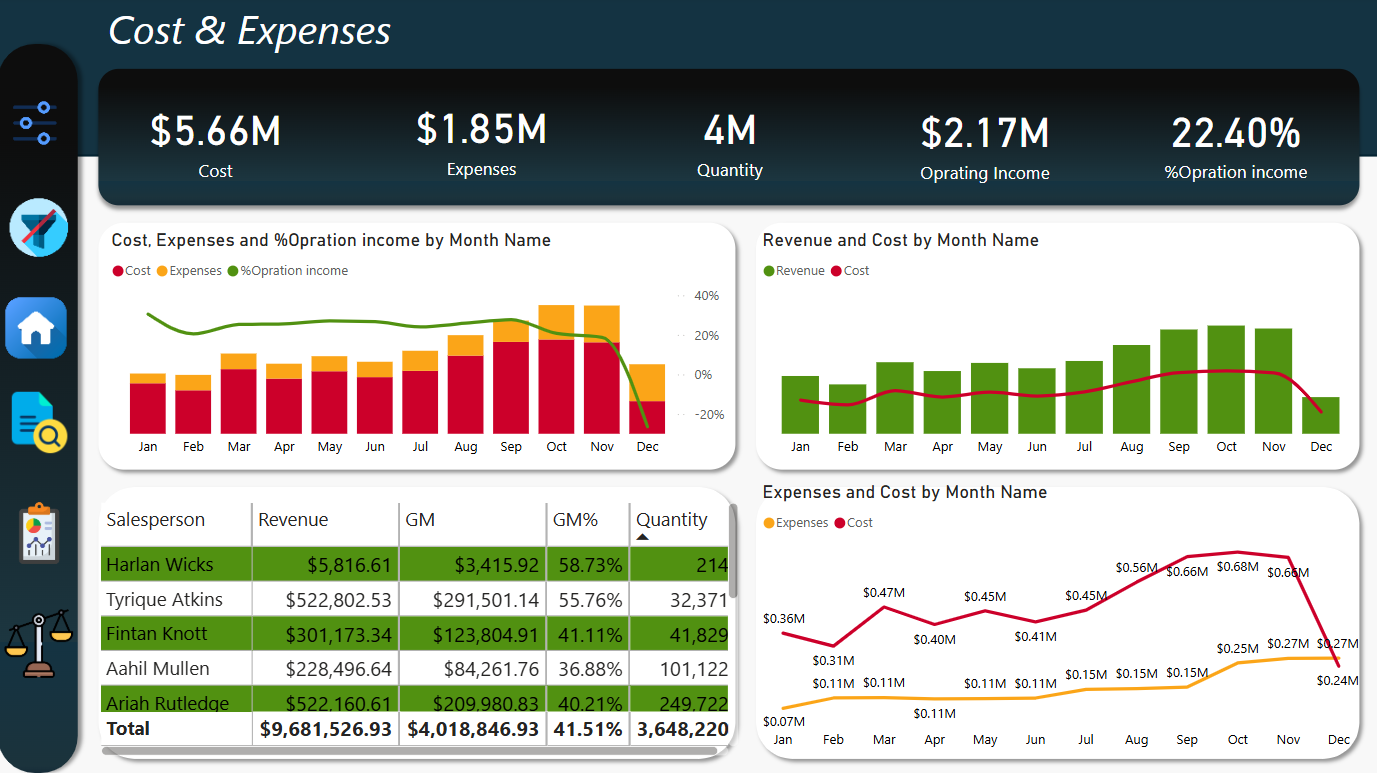The width and height of the screenshot is (1377, 776).
Task: Click the October bar in Revenue chart
Action: [1226, 378]
